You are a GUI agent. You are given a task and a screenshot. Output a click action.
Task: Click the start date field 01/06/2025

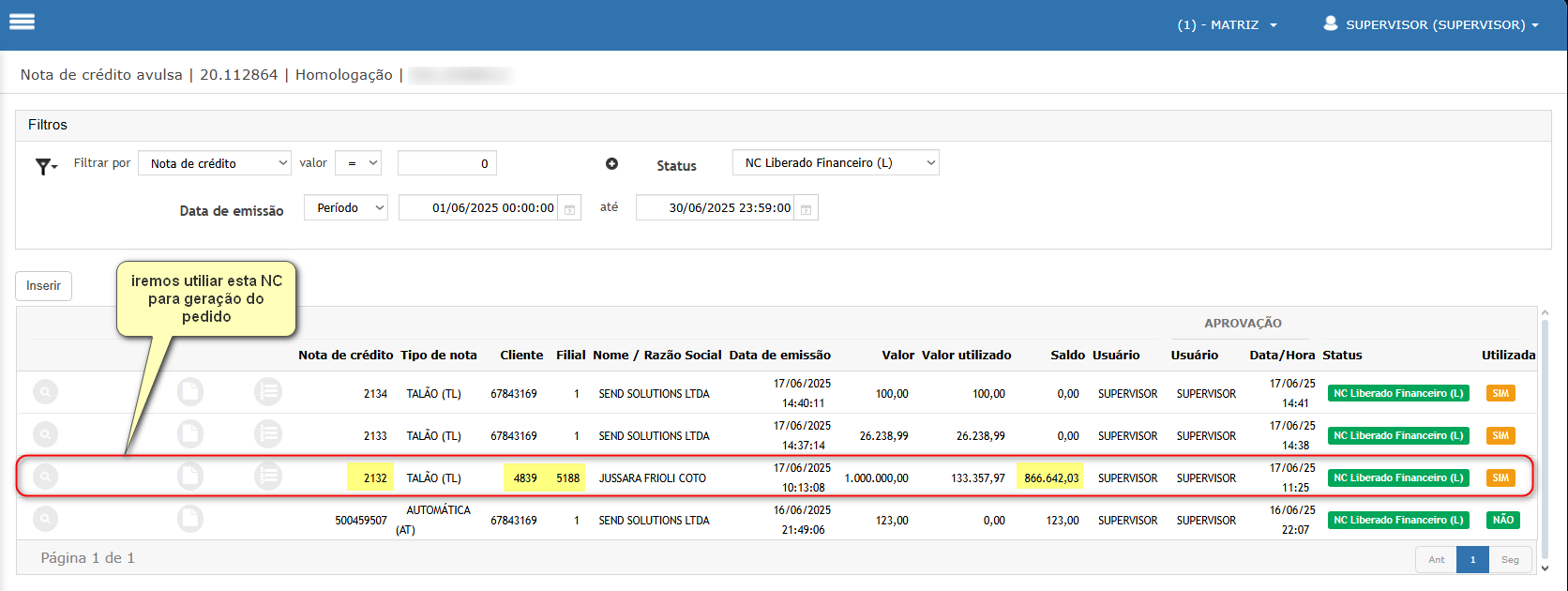pos(478,208)
